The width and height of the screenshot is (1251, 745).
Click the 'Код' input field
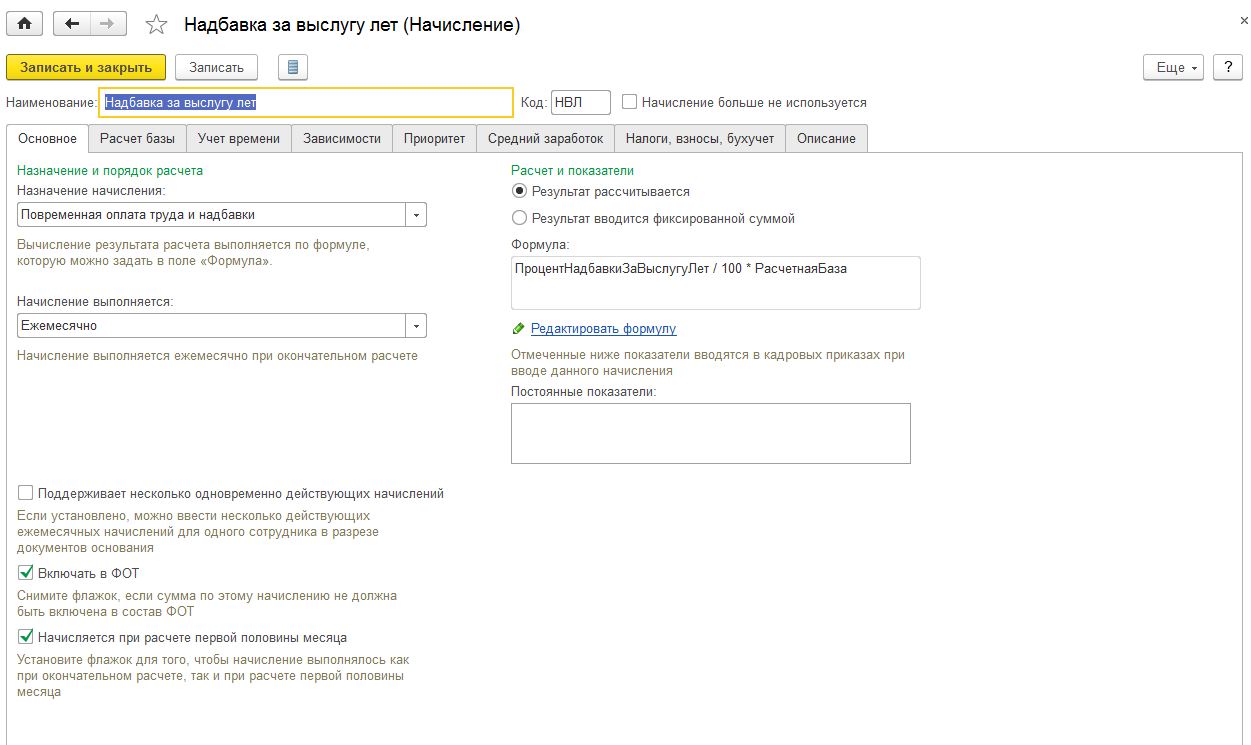[x=580, y=102]
